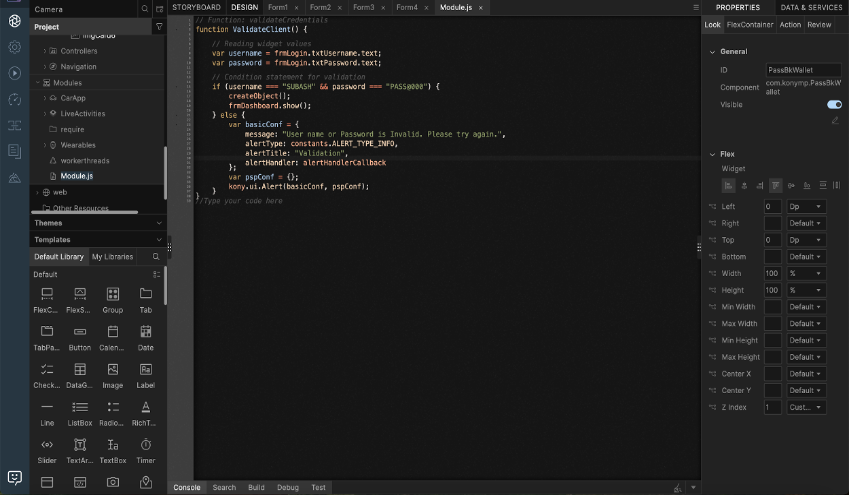Open the Build panel at bottom
Viewport: 850px width, 496px height.
click(256, 487)
